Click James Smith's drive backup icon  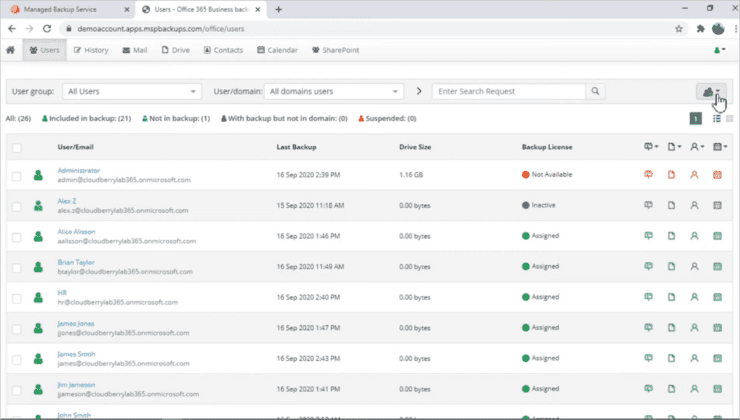click(x=671, y=358)
